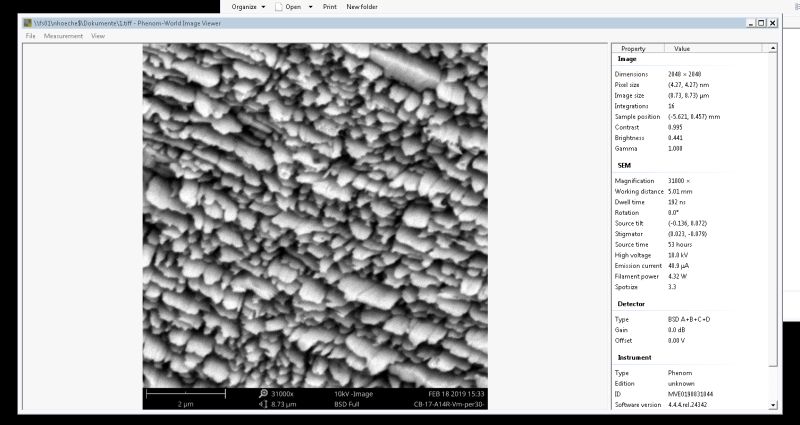Click New folder in Explorer toolbar
Viewport: 800px width, 425px height.
pyautogui.click(x=362, y=7)
